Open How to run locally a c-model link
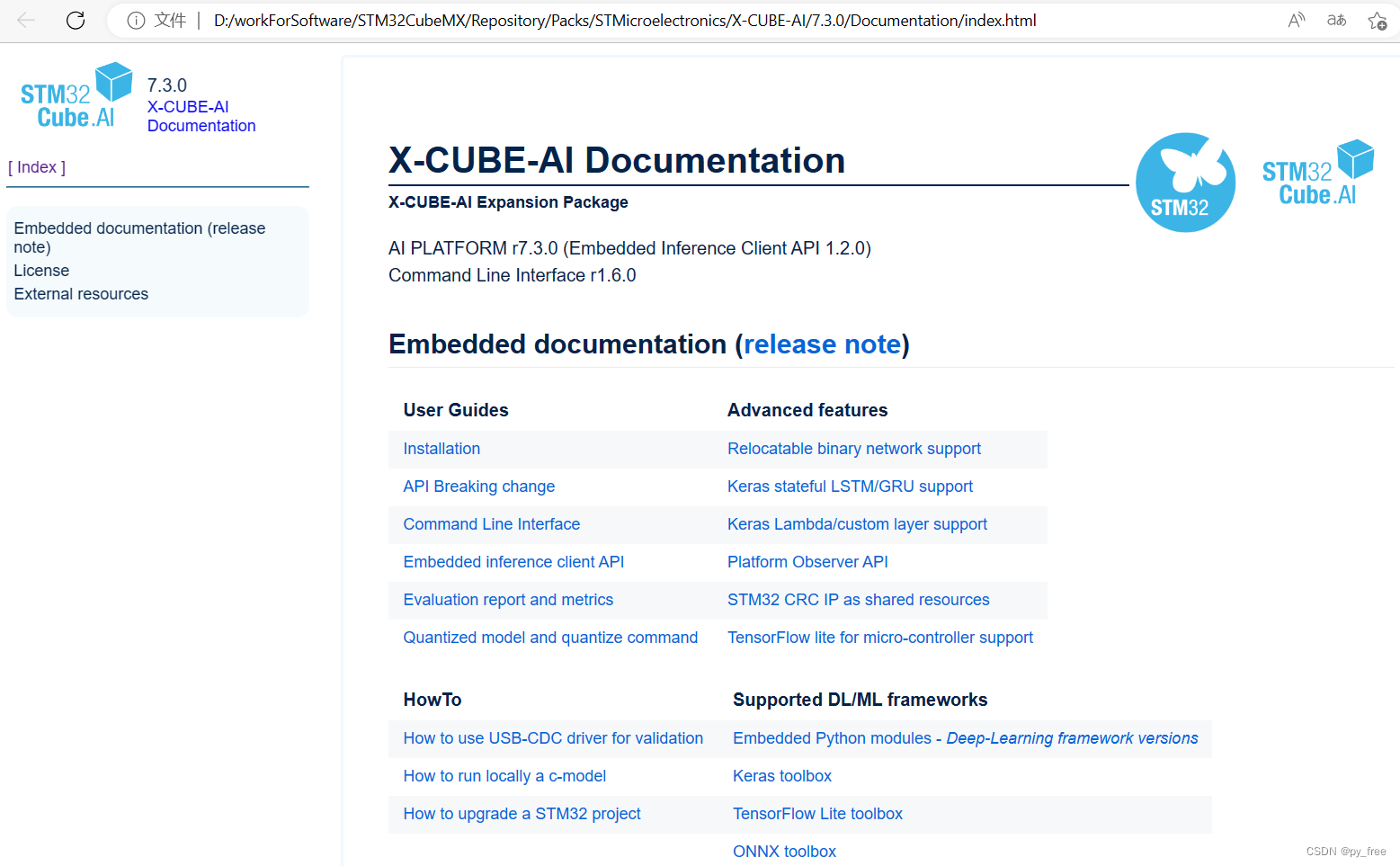The image size is (1400, 866). [504, 776]
